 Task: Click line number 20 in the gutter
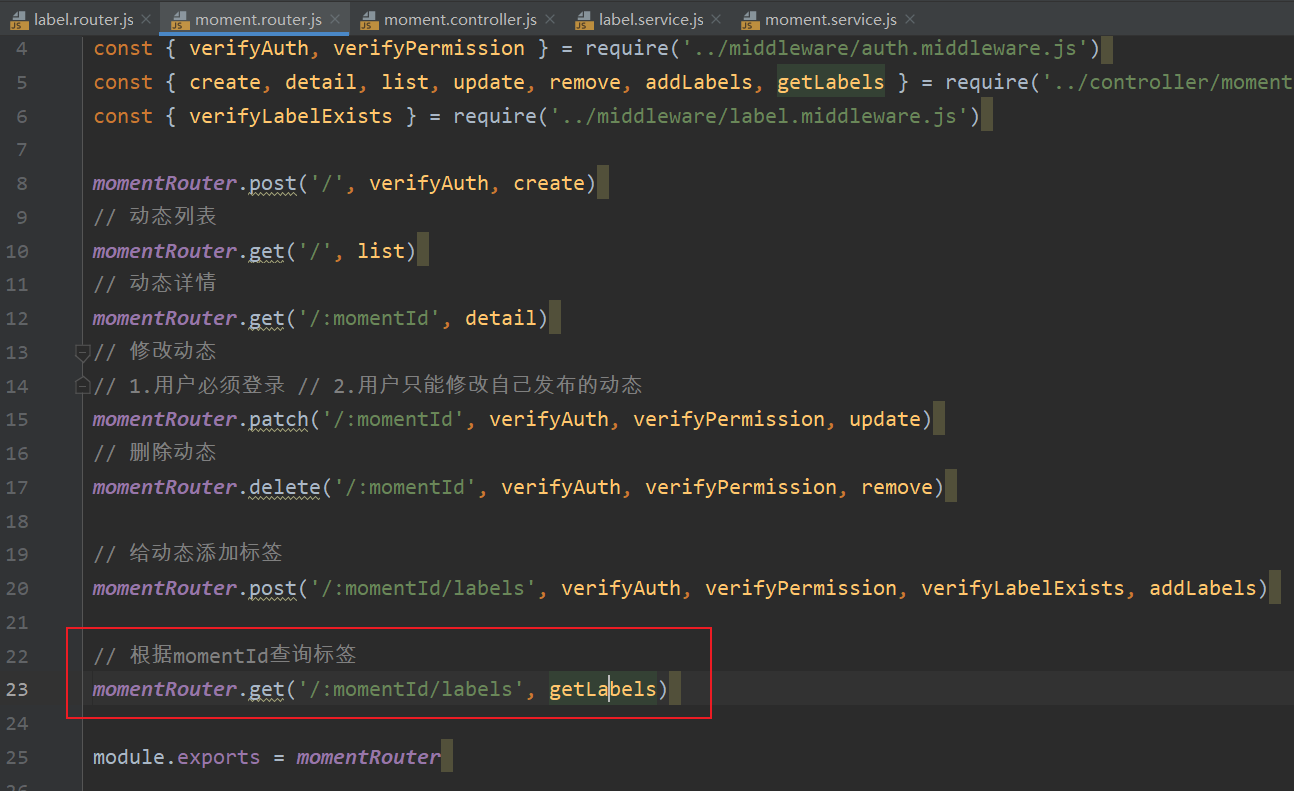(17, 588)
